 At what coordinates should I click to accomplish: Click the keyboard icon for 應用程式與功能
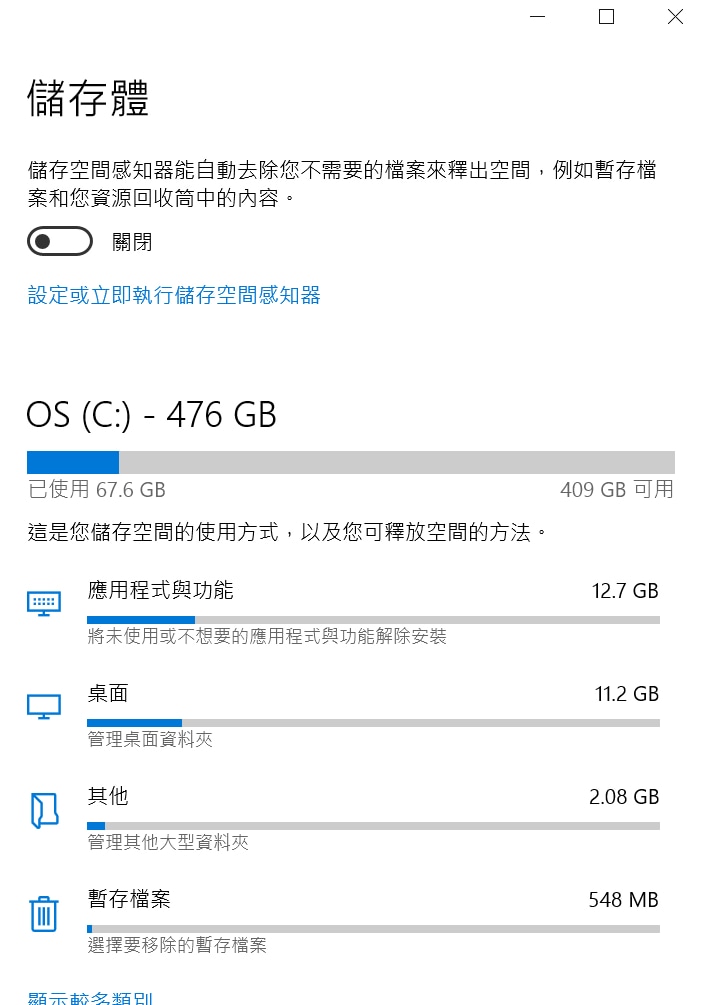pos(44,603)
